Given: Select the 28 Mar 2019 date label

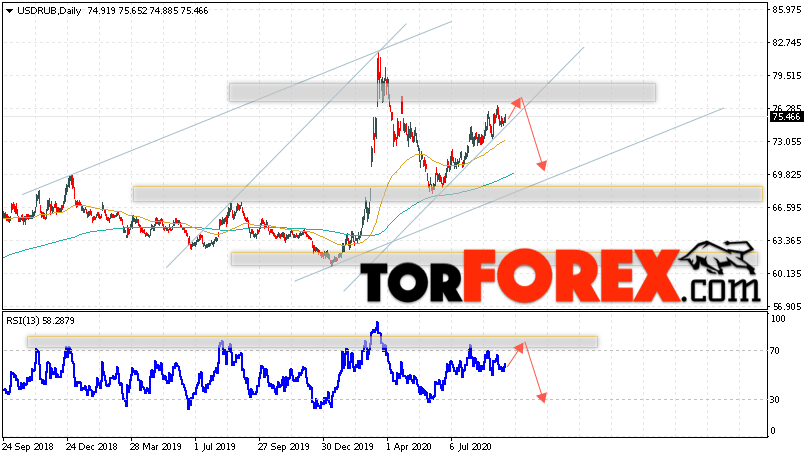Looking at the screenshot, I should pyautogui.click(x=156, y=447).
